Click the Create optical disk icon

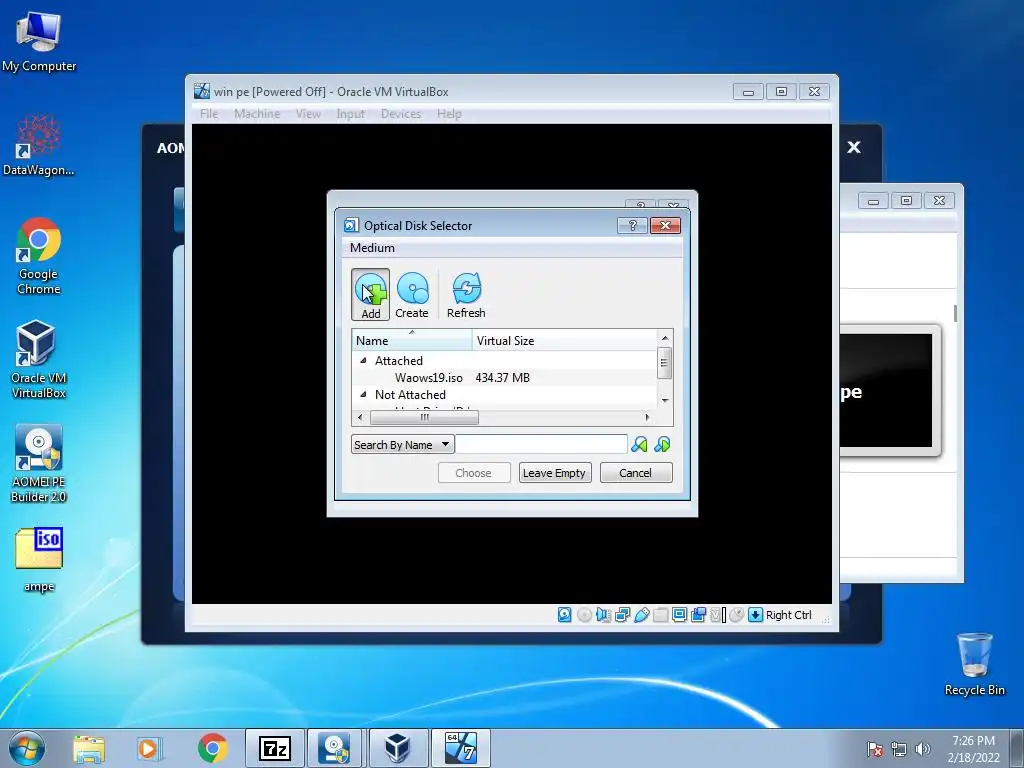pos(412,295)
